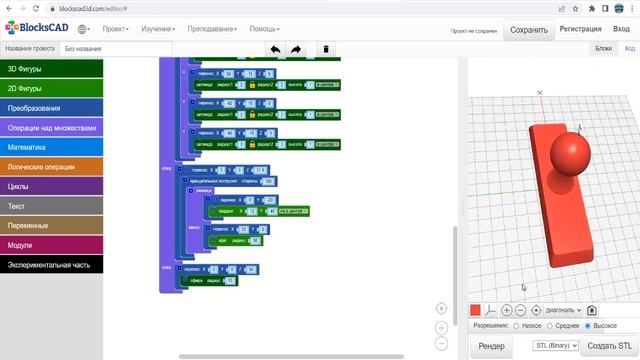Reset the 3D view with target icon

pyautogui.click(x=536, y=311)
